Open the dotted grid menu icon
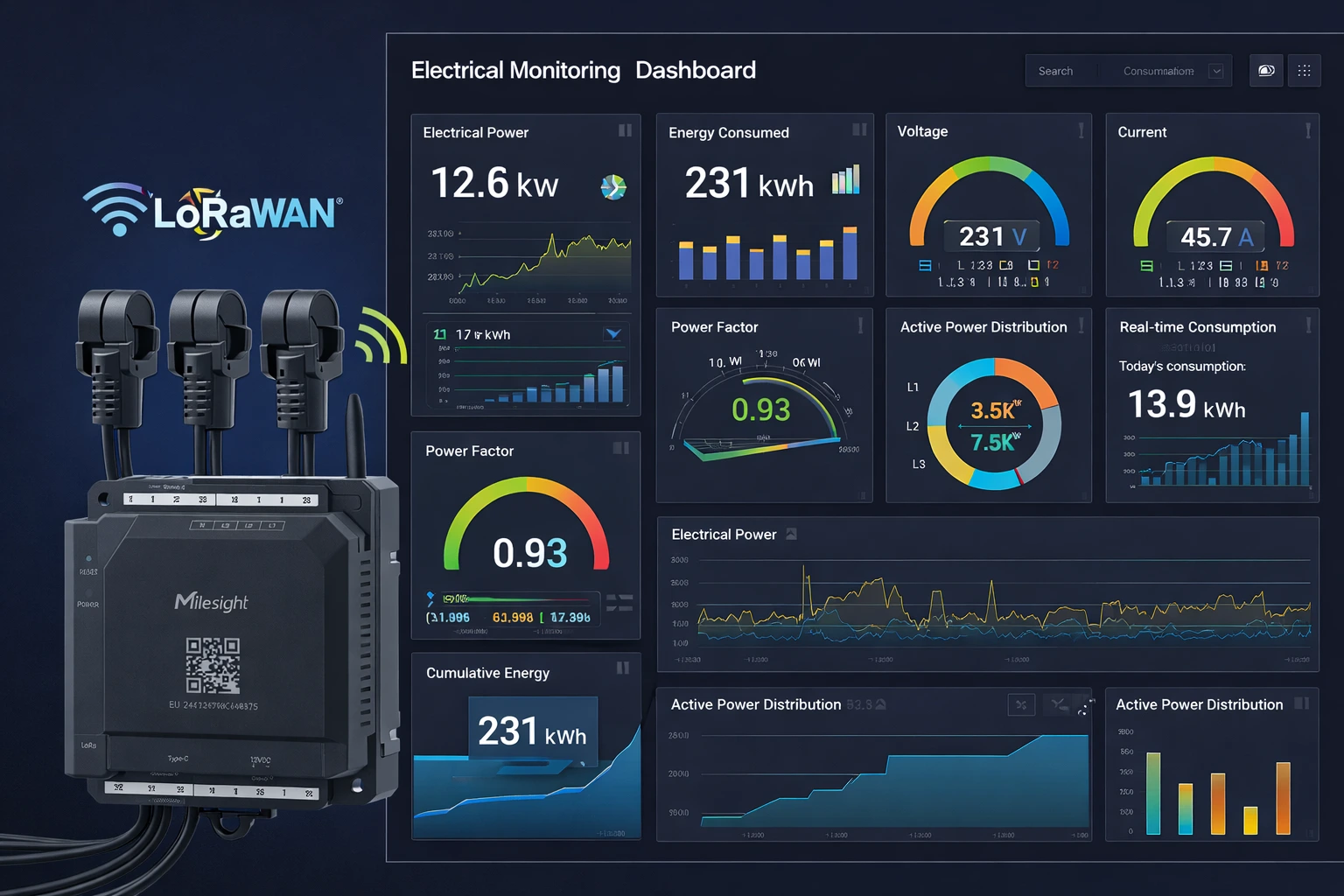 [x=1304, y=71]
